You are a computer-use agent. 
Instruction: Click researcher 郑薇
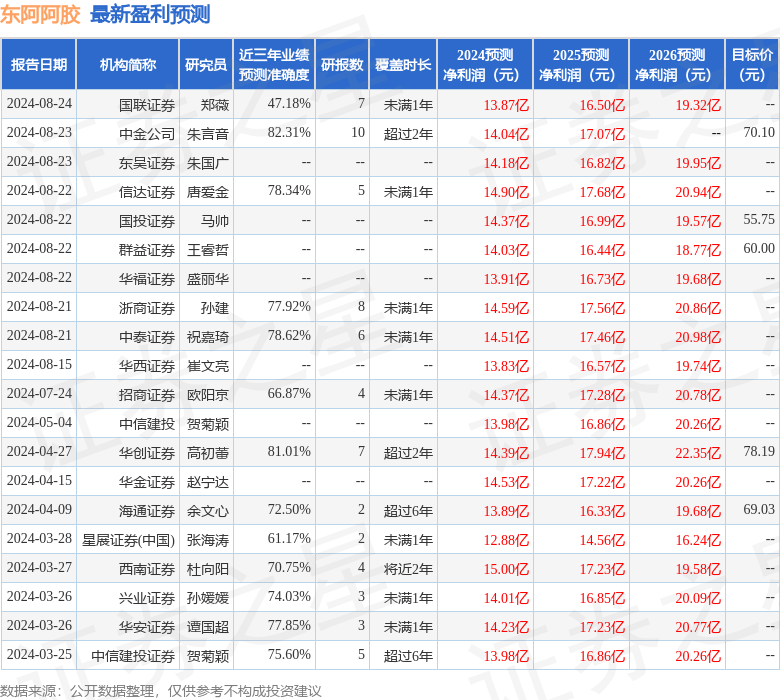click(215, 105)
